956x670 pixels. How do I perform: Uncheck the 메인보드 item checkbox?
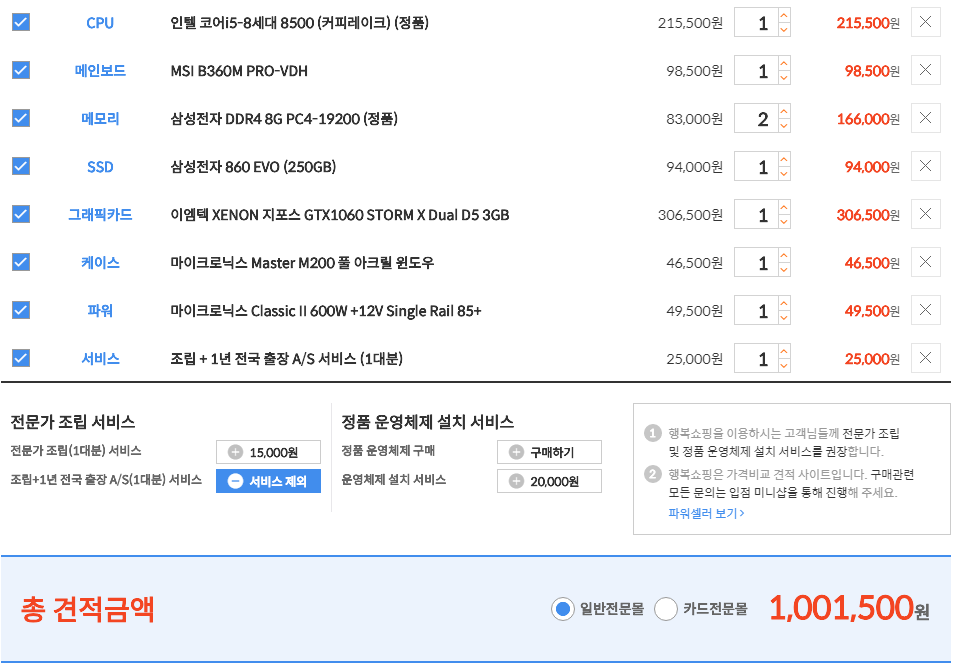[x=21, y=70]
